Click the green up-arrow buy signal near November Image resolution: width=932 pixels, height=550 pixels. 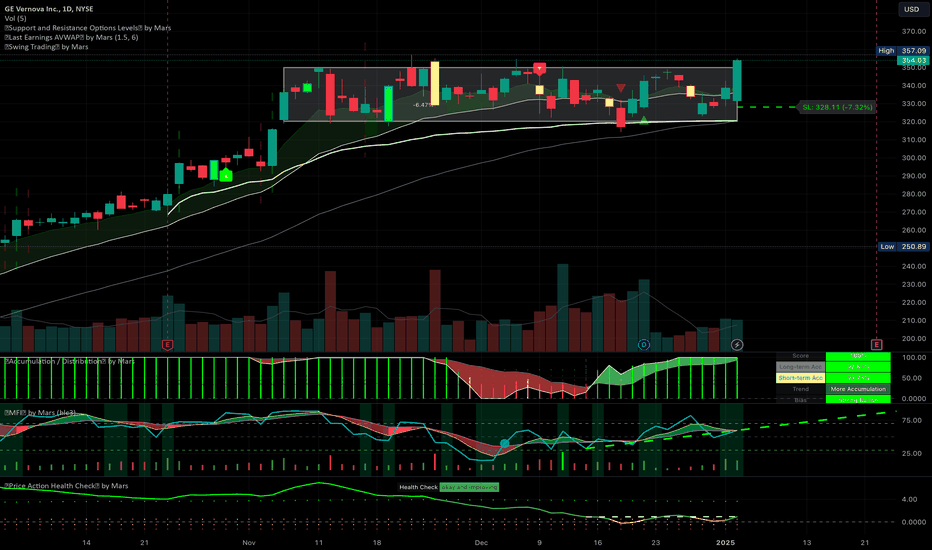[x=225, y=175]
